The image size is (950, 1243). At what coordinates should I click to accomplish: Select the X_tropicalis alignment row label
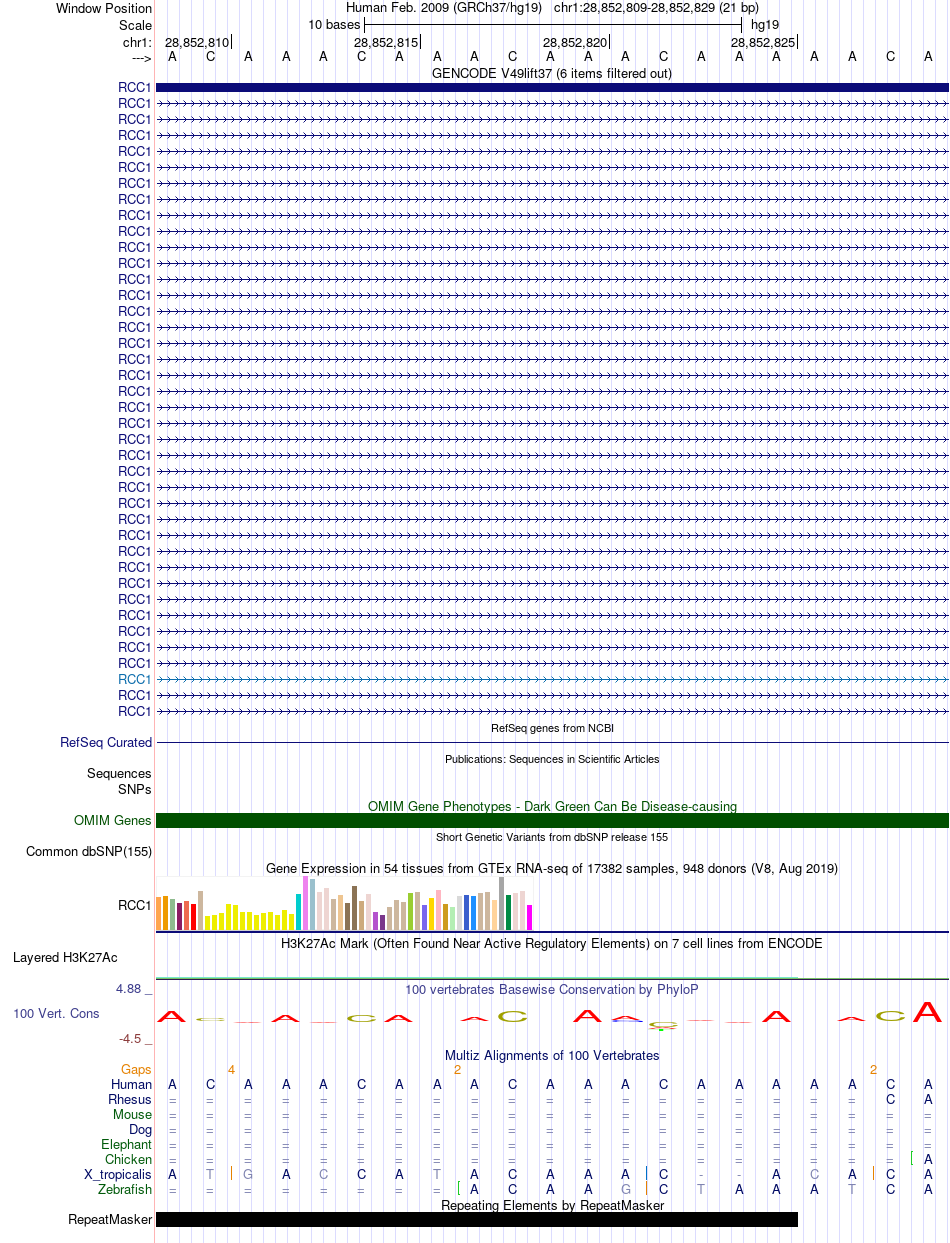[x=119, y=1175]
